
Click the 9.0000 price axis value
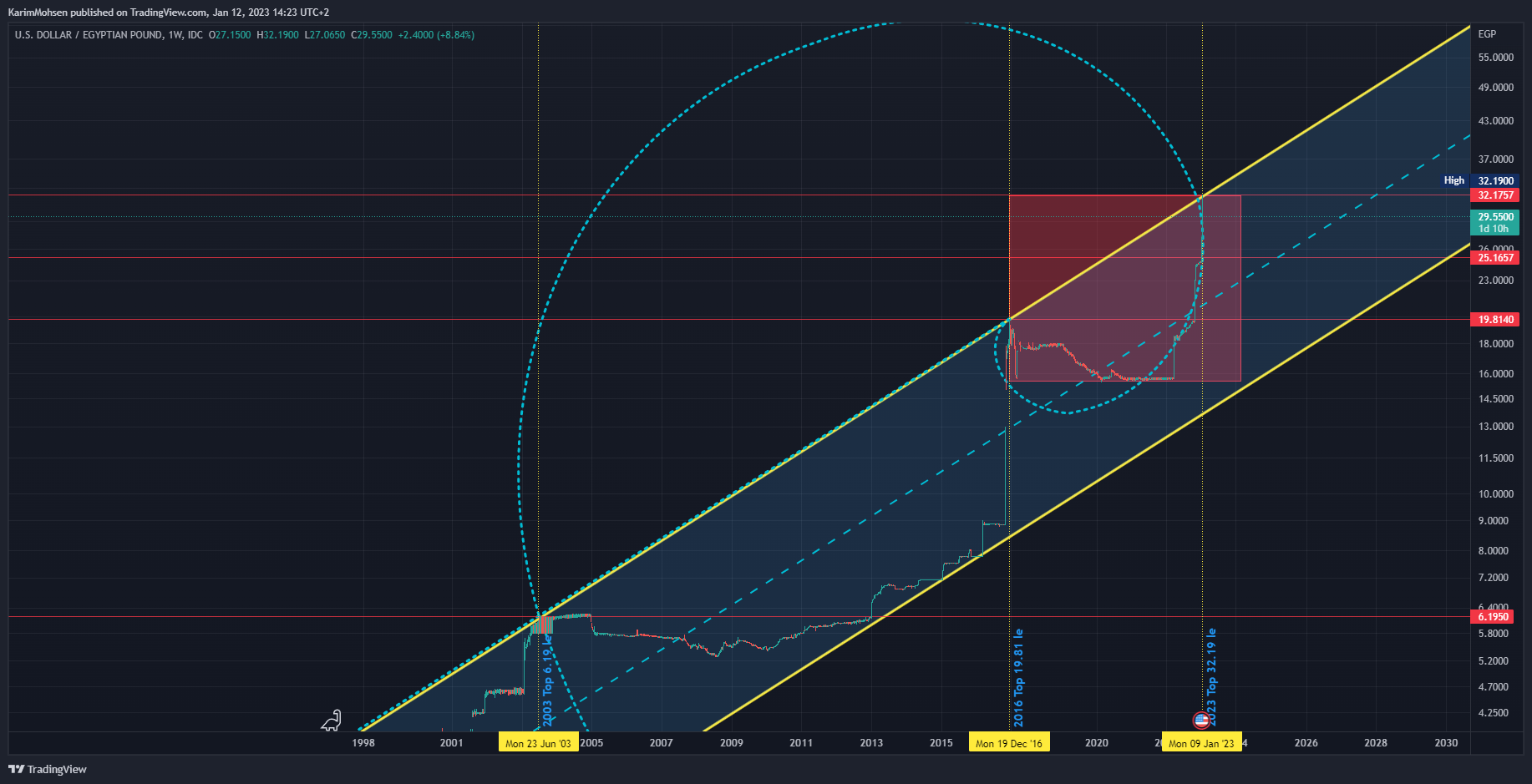coord(1494,521)
